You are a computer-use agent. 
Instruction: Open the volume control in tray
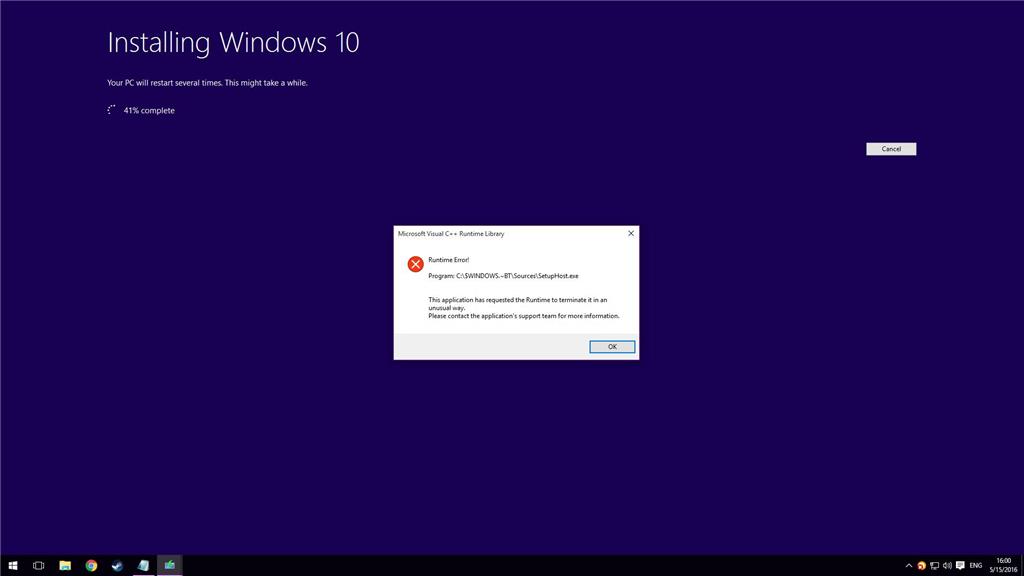coord(947,566)
